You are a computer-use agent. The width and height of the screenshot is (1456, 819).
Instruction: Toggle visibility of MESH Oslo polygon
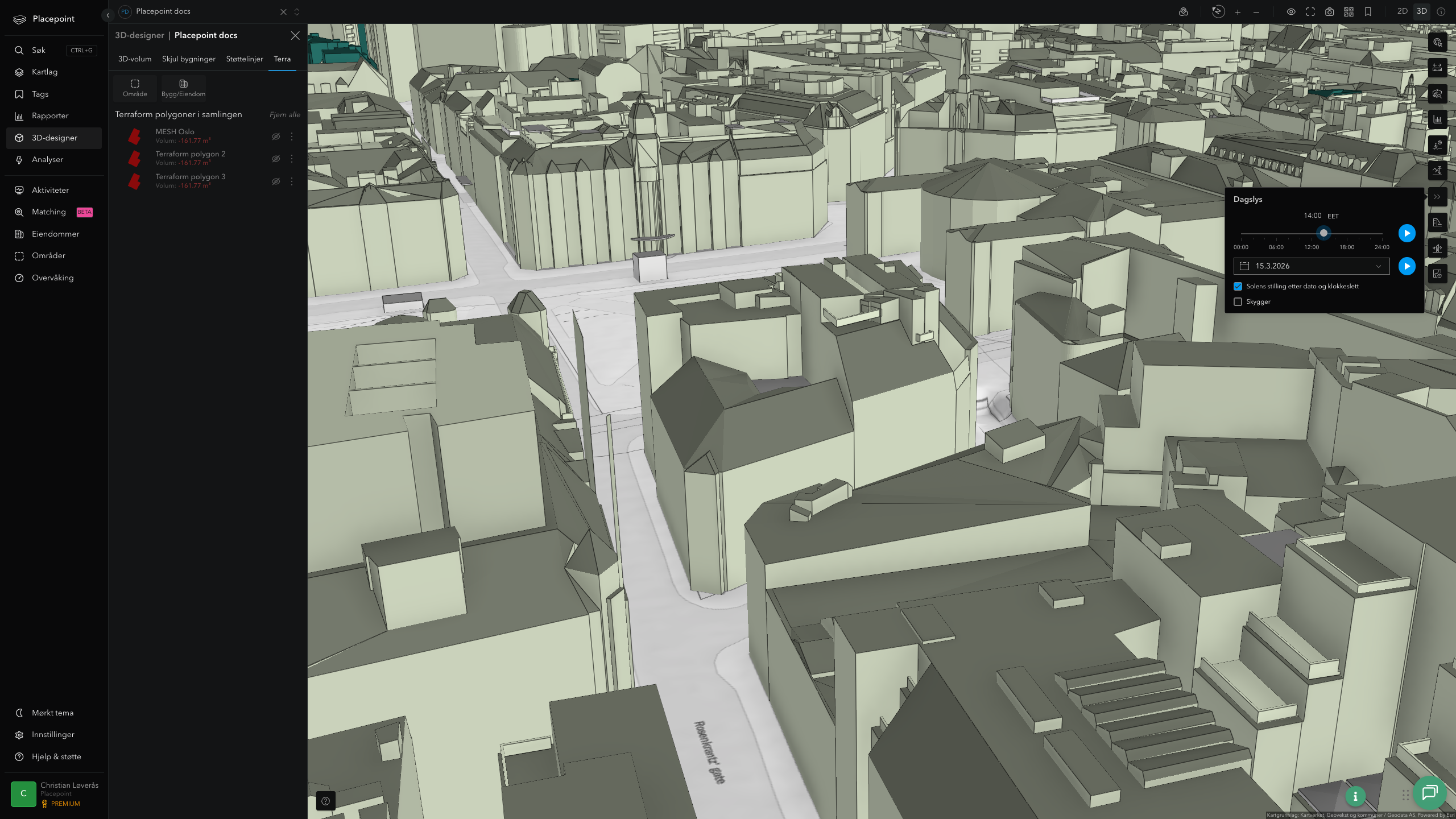(276, 136)
